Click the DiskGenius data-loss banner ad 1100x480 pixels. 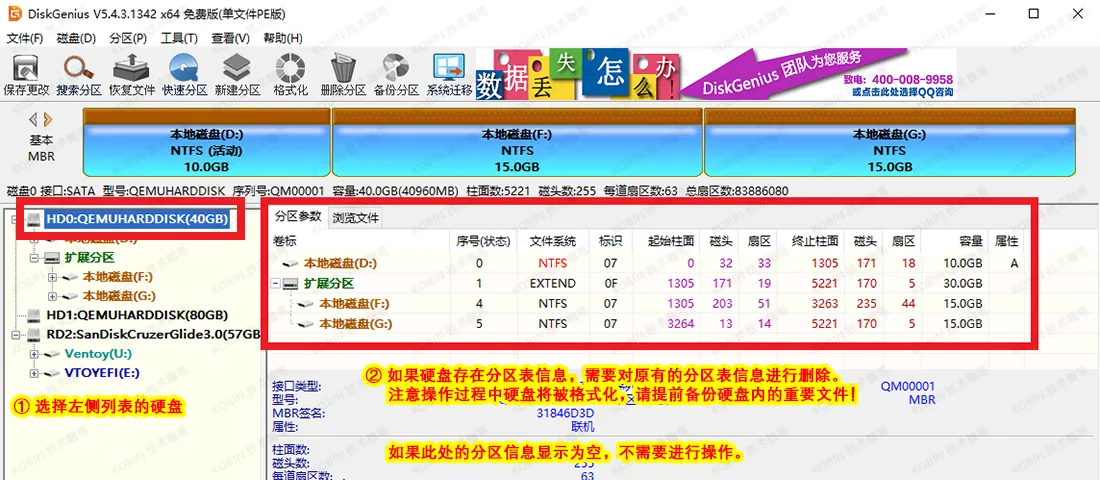[718, 74]
